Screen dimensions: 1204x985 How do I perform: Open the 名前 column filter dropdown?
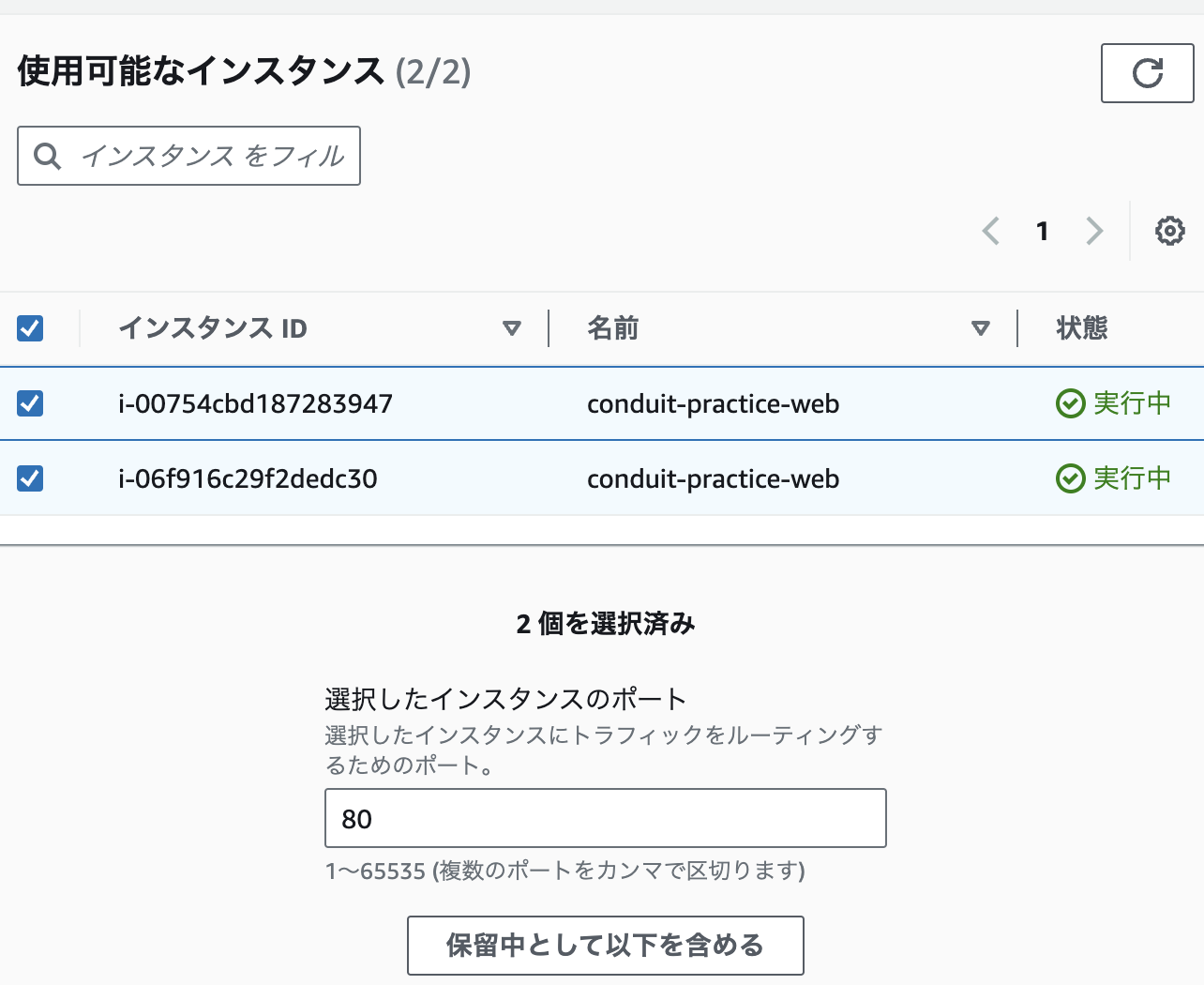point(981,328)
